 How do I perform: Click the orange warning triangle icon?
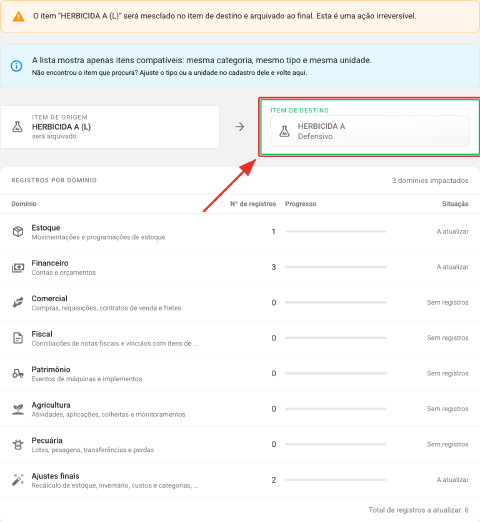pyautogui.click(x=18, y=16)
